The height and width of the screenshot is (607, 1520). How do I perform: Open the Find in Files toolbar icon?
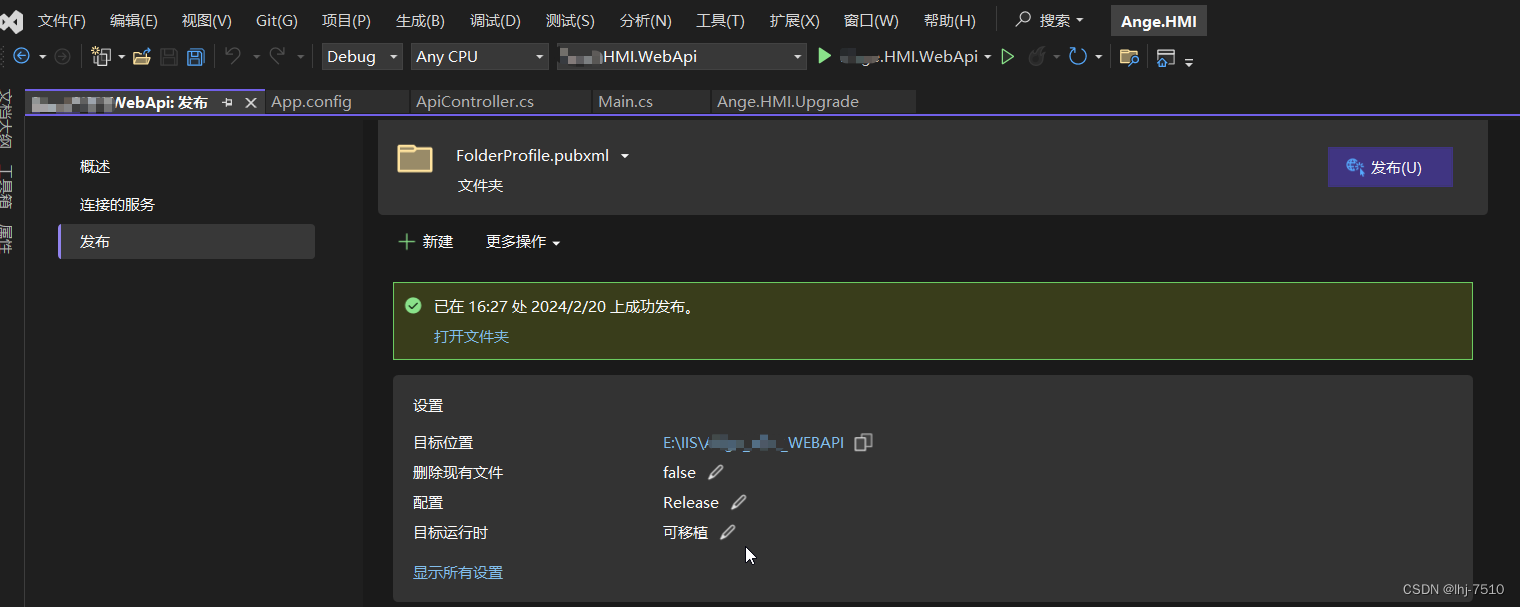[1128, 58]
